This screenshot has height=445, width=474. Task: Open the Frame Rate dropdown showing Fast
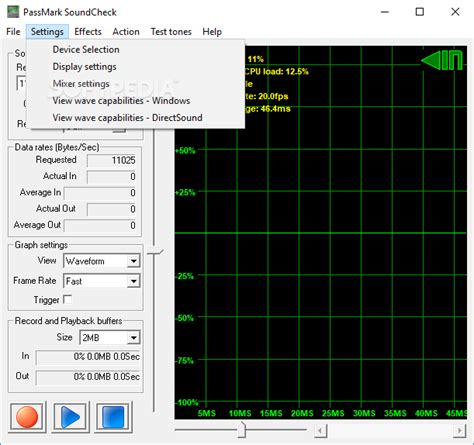point(101,281)
